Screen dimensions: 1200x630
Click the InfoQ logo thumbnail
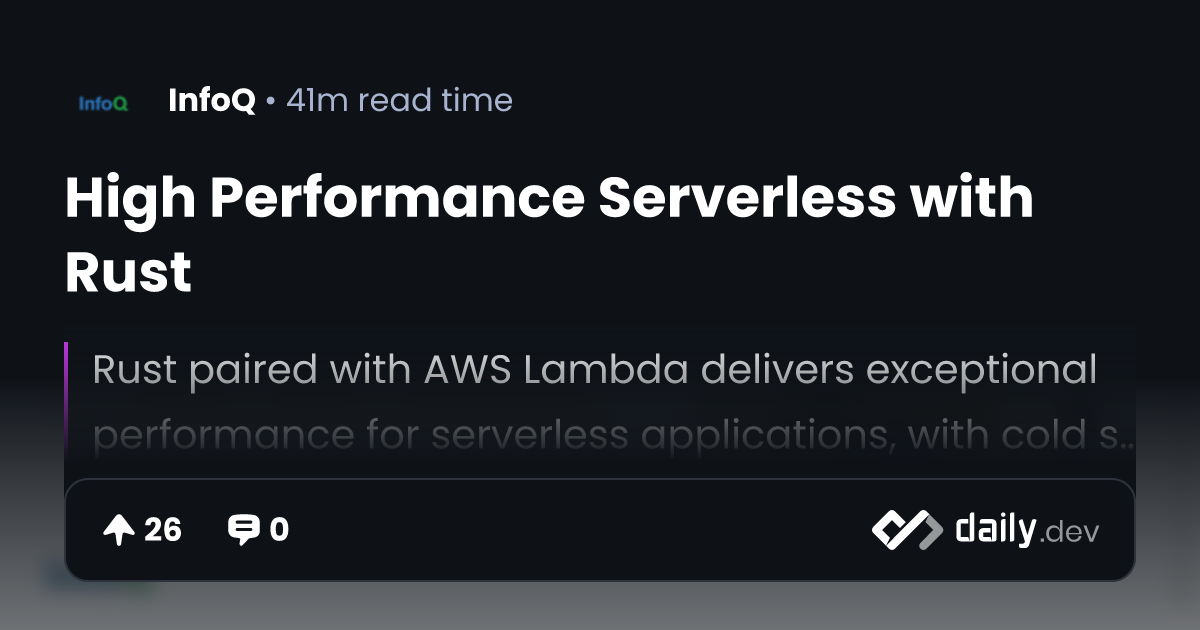point(103,102)
